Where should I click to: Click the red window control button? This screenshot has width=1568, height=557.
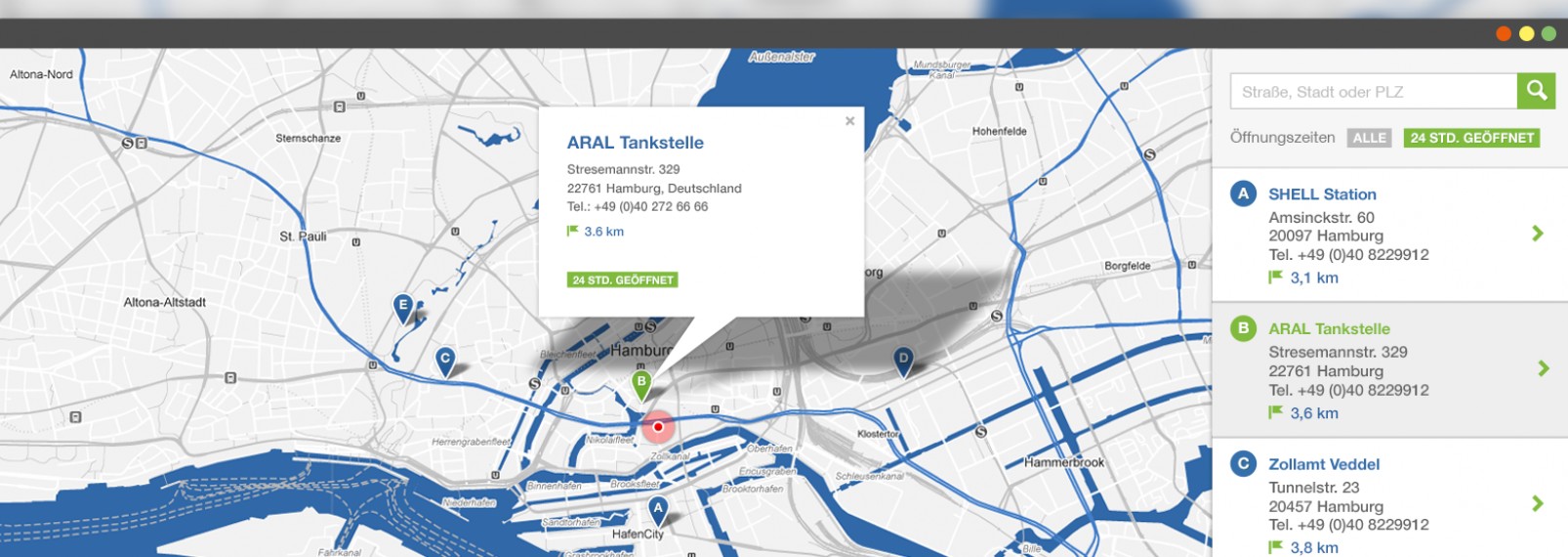coord(1503,33)
